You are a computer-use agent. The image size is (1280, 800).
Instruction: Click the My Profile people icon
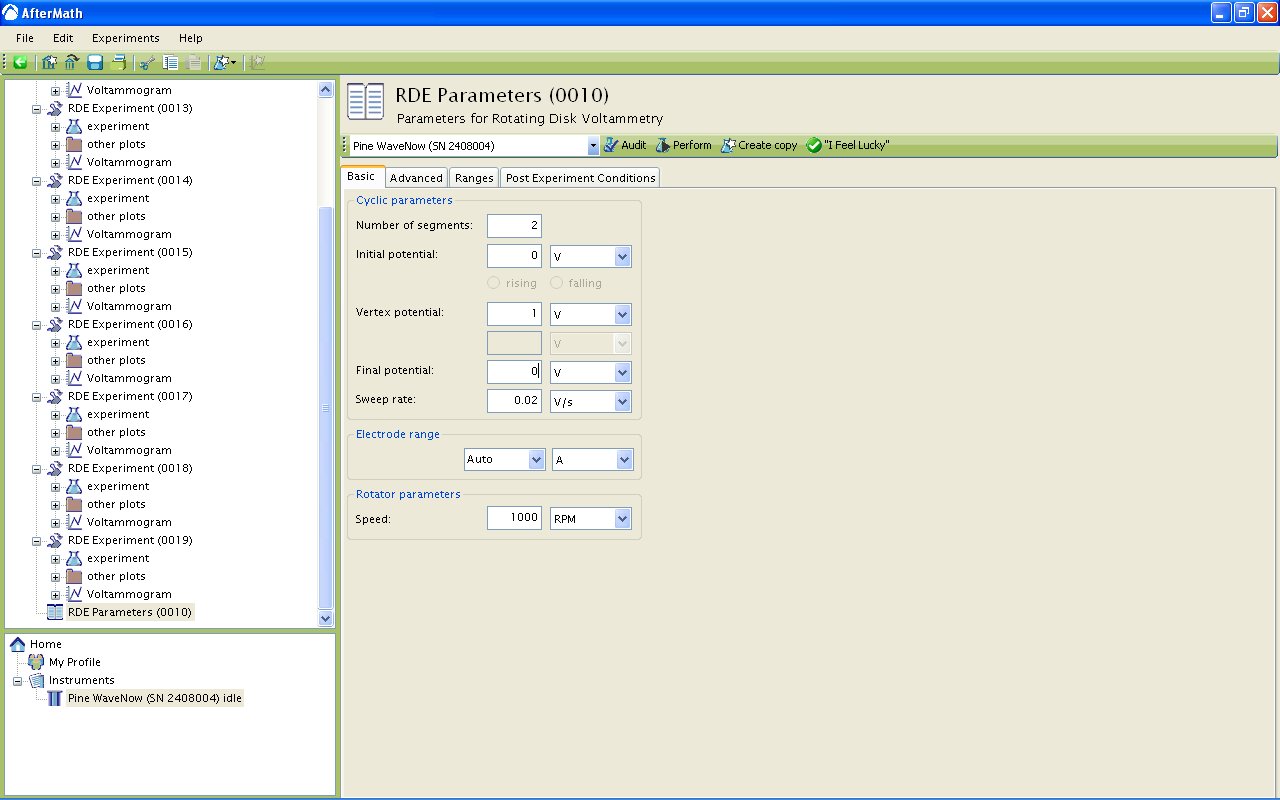coord(36,662)
